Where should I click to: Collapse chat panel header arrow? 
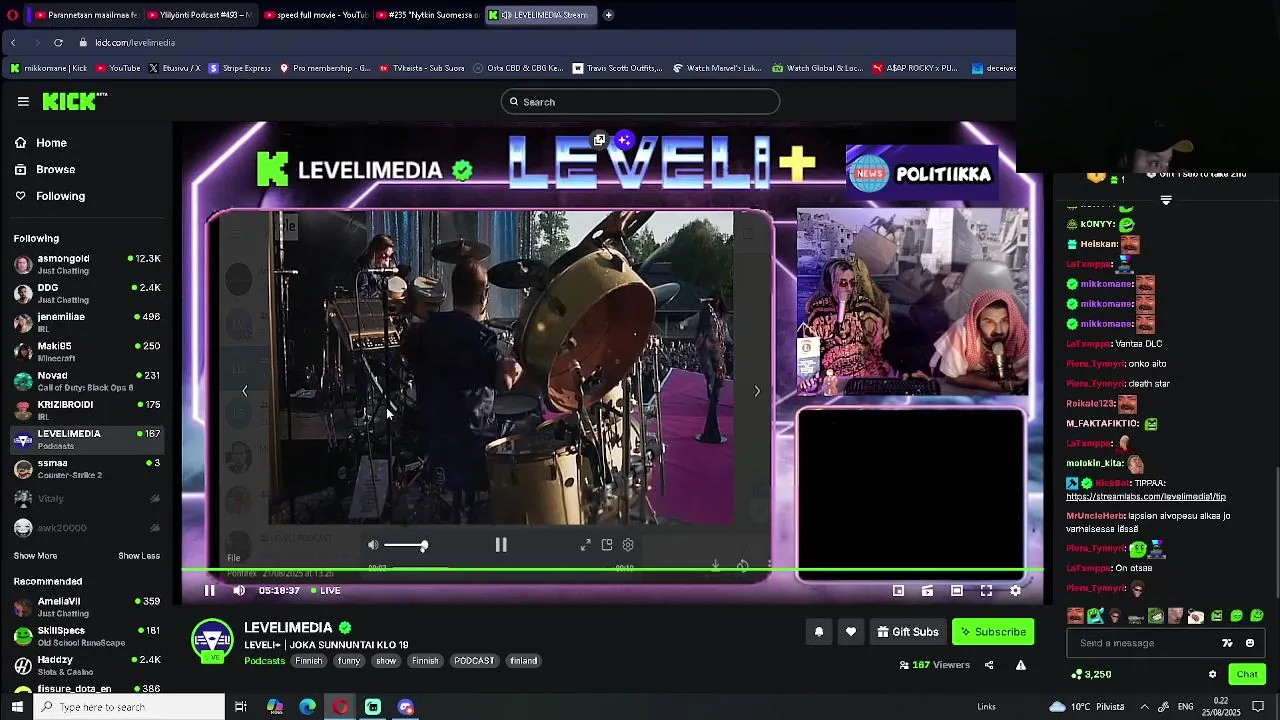click(1166, 200)
